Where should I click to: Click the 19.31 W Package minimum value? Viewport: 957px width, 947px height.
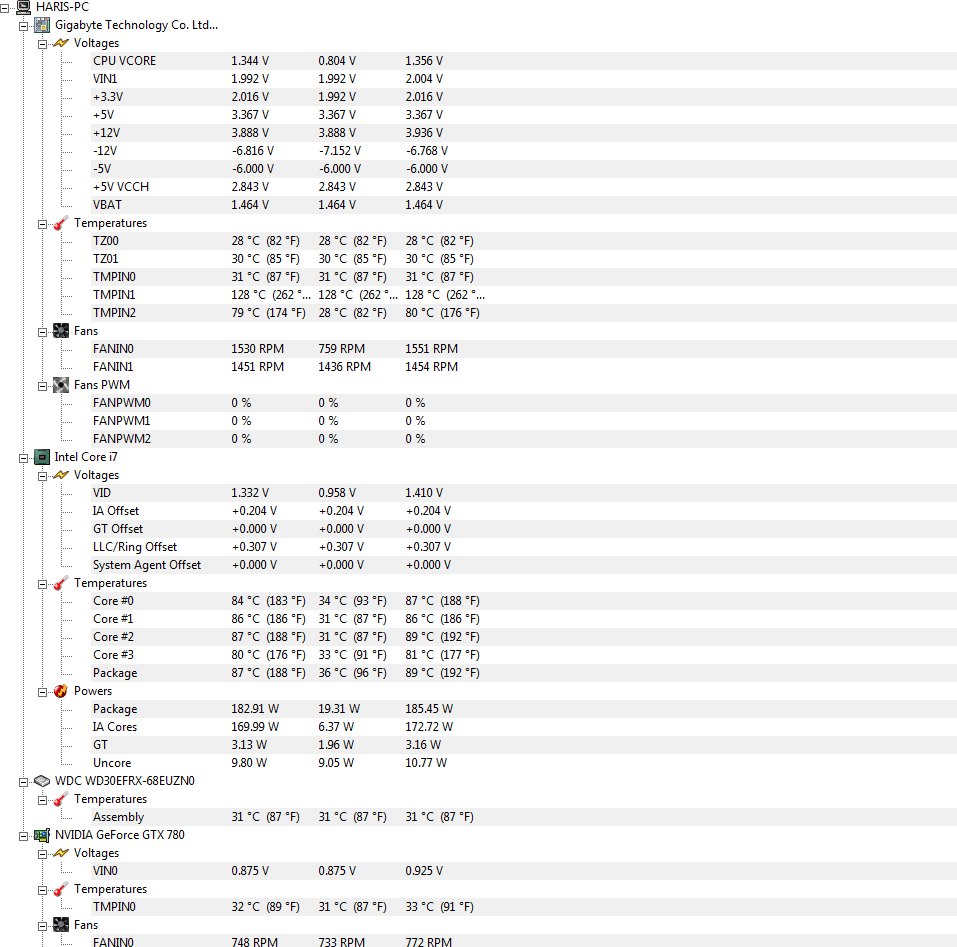click(x=339, y=709)
